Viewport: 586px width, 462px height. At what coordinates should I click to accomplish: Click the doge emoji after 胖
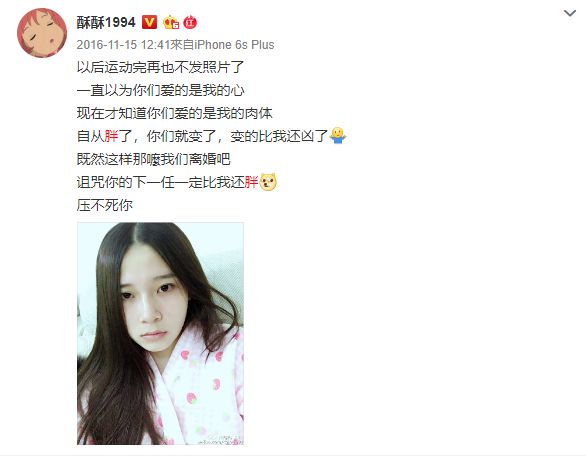(x=268, y=182)
